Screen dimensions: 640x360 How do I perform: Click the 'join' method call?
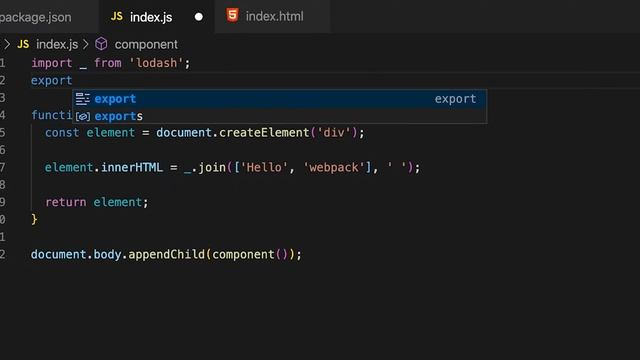[x=212, y=167]
